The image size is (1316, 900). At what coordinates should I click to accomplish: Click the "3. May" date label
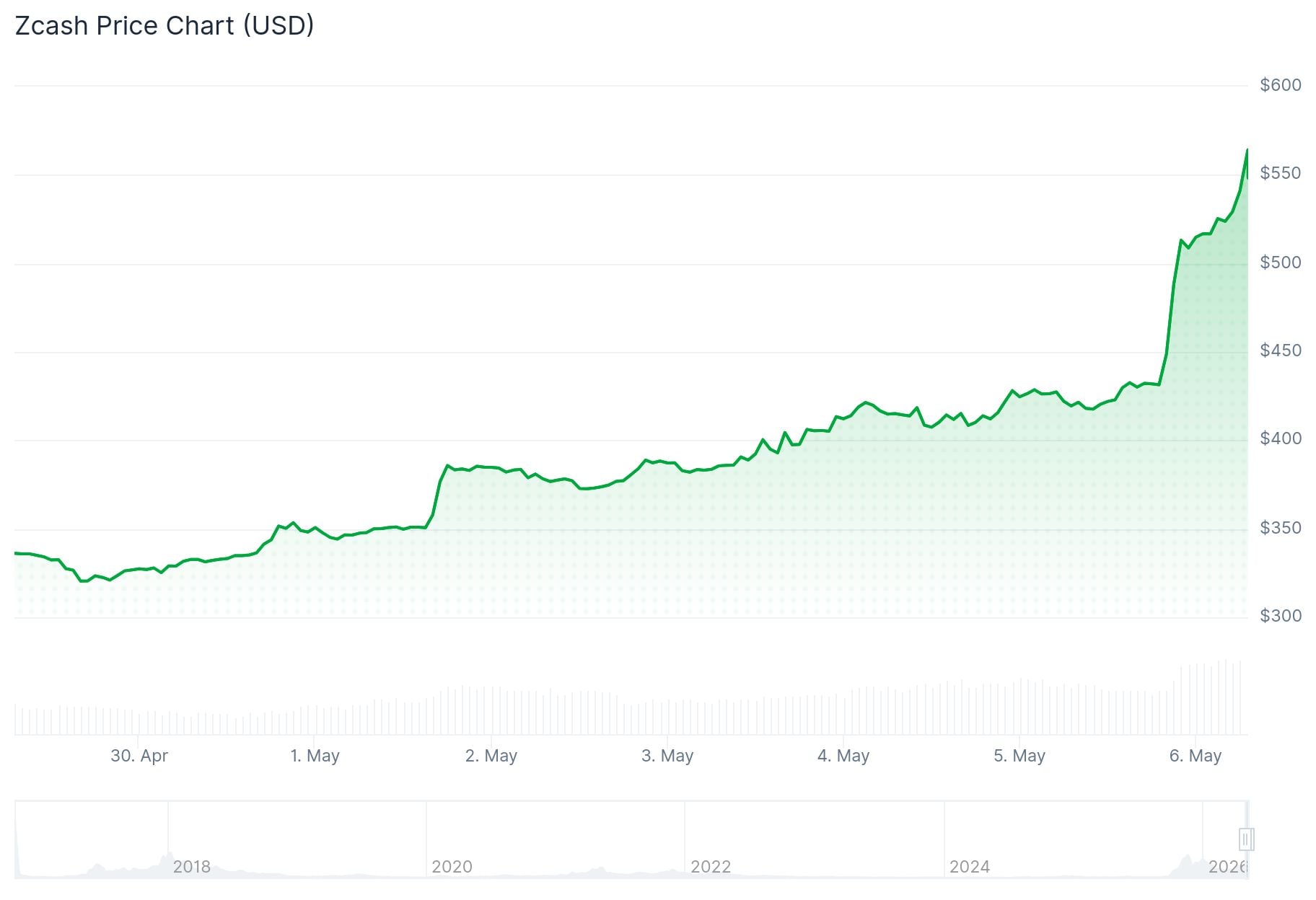point(667,756)
